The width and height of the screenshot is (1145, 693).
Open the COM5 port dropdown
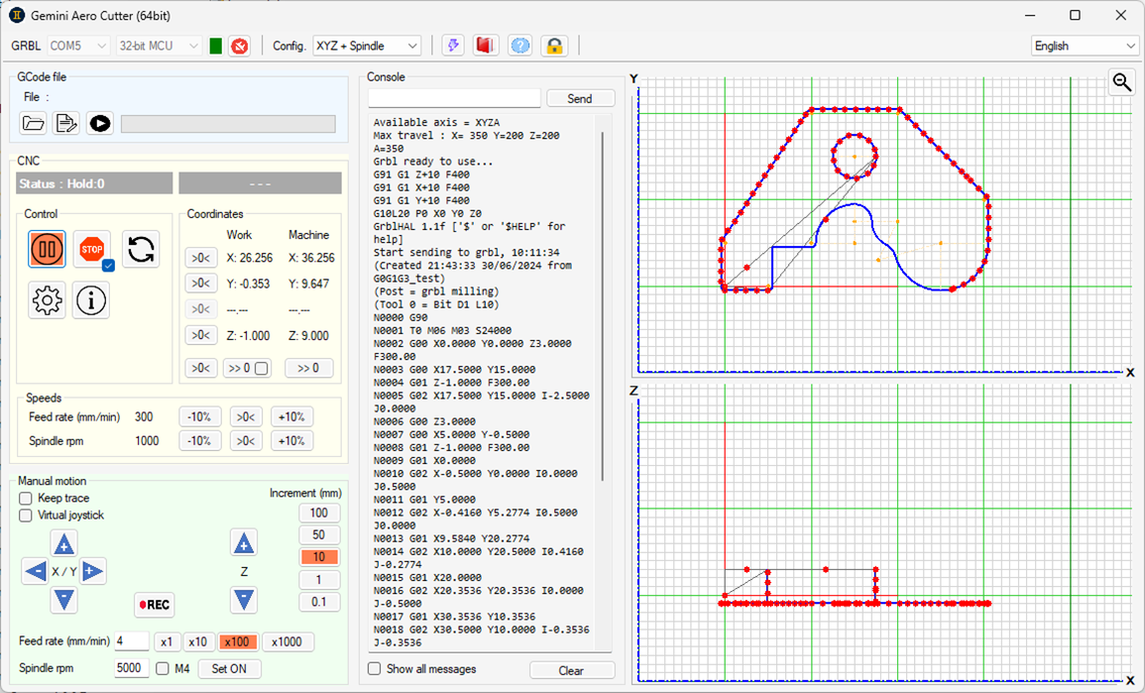point(78,46)
